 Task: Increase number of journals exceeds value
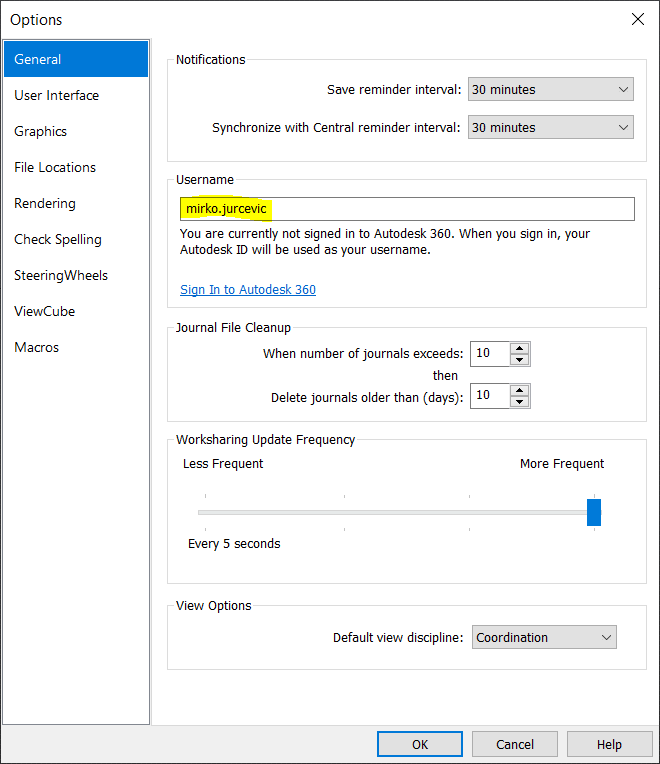pos(520,348)
